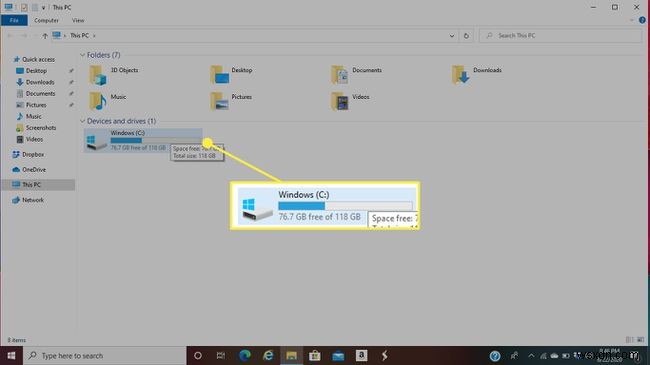Open the People icon on the taskbar
The width and height of the screenshot is (650, 365).
click(514, 355)
